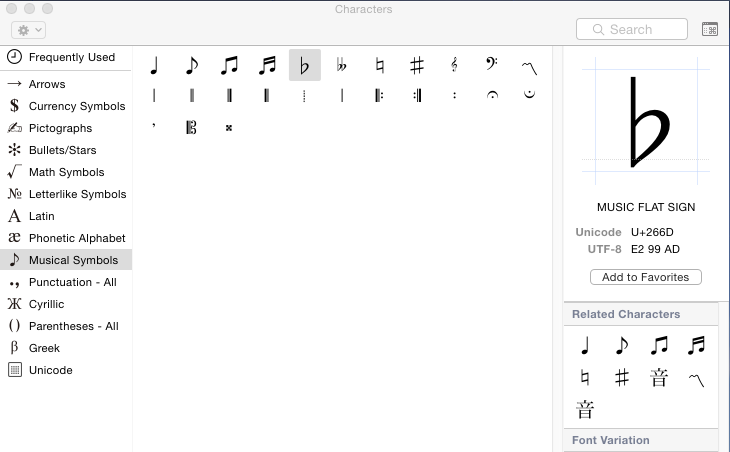Viewport: 730px width, 452px height.
Task: Select the sharp sign symbol
Action: click(x=417, y=66)
